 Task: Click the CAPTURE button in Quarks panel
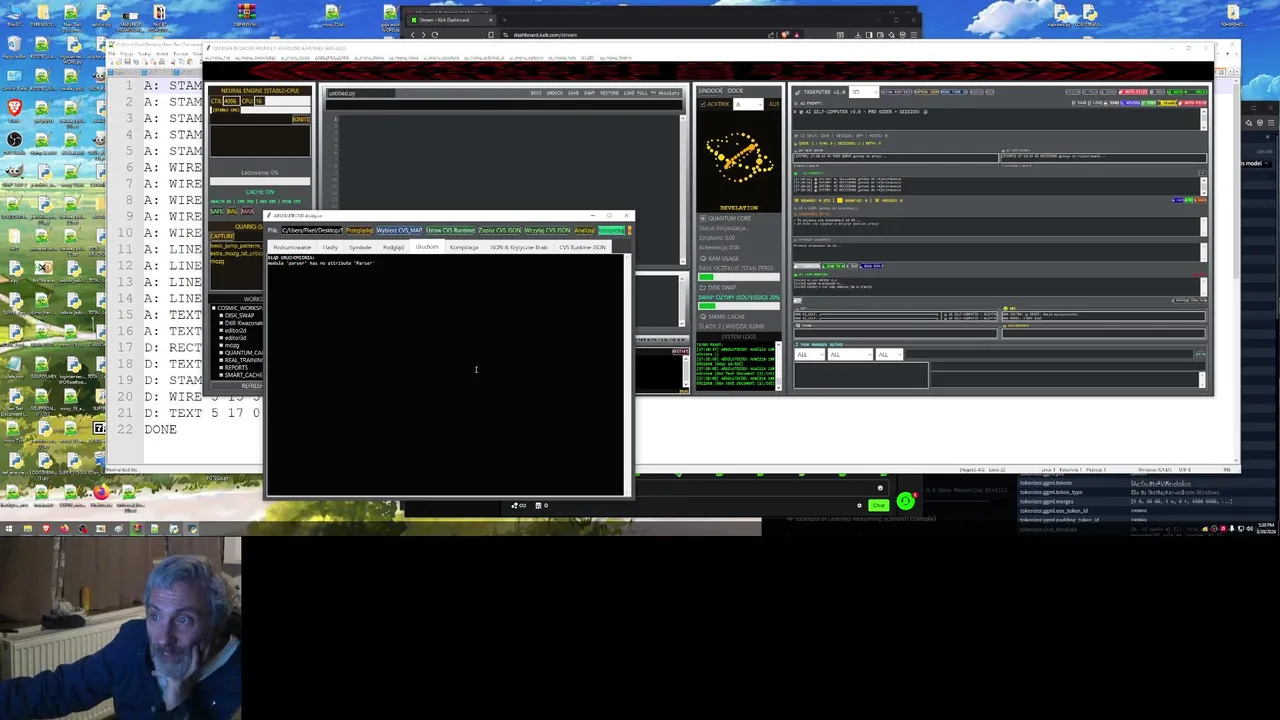click(x=222, y=236)
